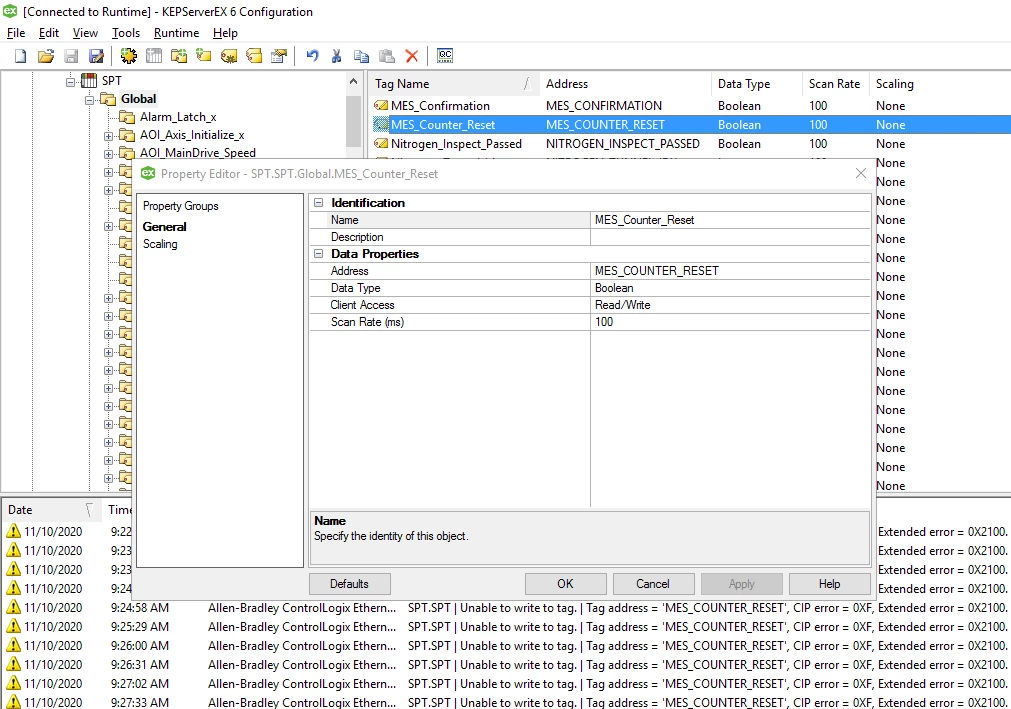Viewport: 1011px width, 709px height.
Task: Close the Property Editor dialog
Action: tap(860, 173)
